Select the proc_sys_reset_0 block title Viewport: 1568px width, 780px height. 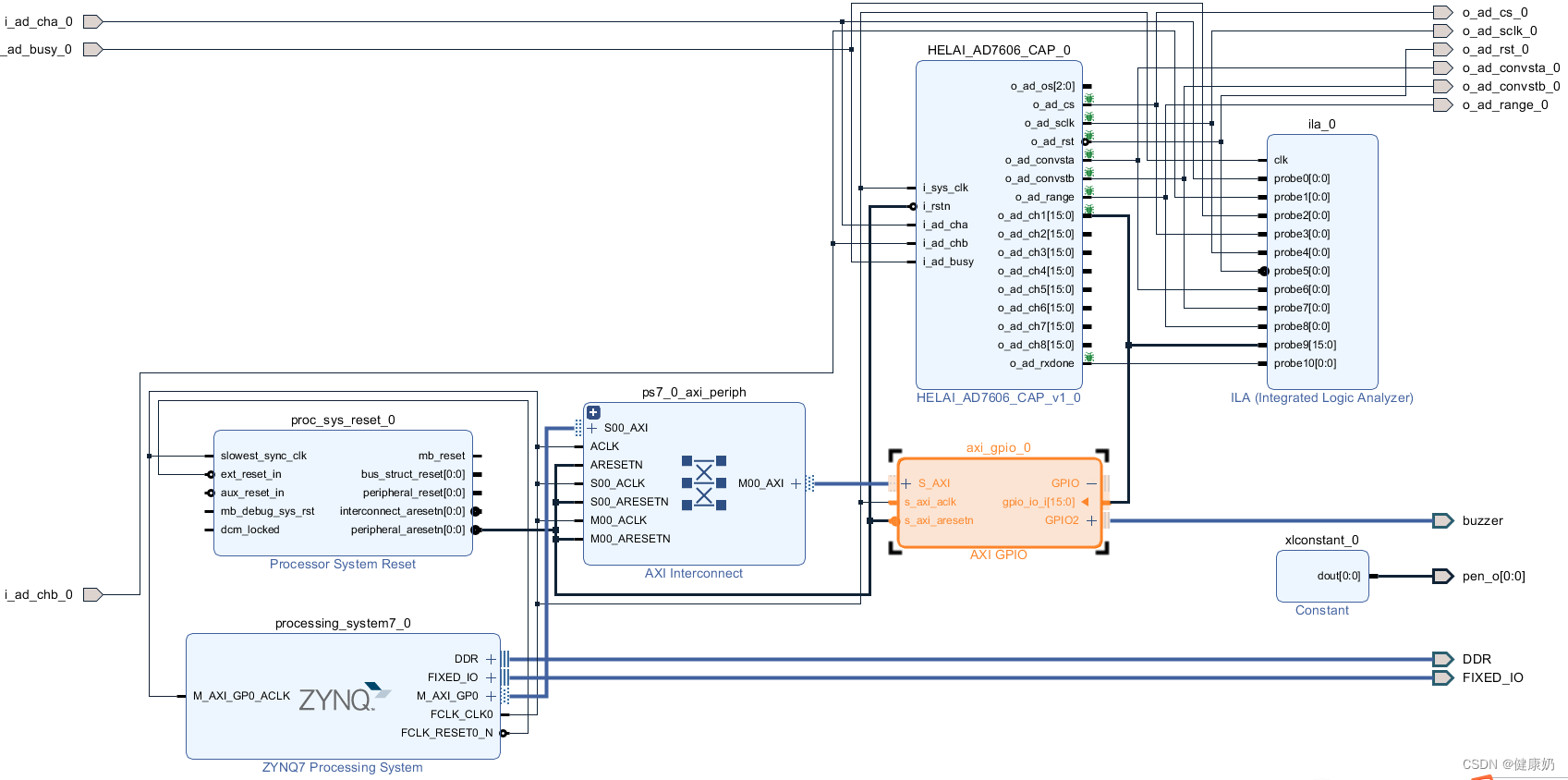click(343, 420)
